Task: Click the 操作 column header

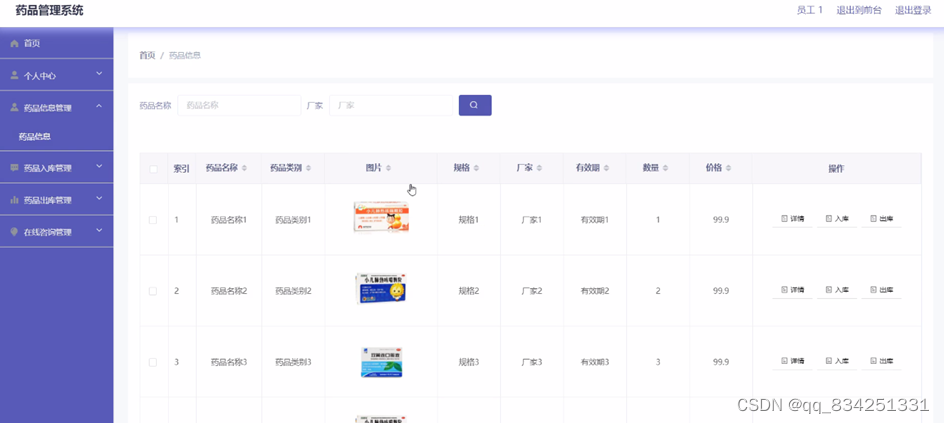Action: coord(836,169)
